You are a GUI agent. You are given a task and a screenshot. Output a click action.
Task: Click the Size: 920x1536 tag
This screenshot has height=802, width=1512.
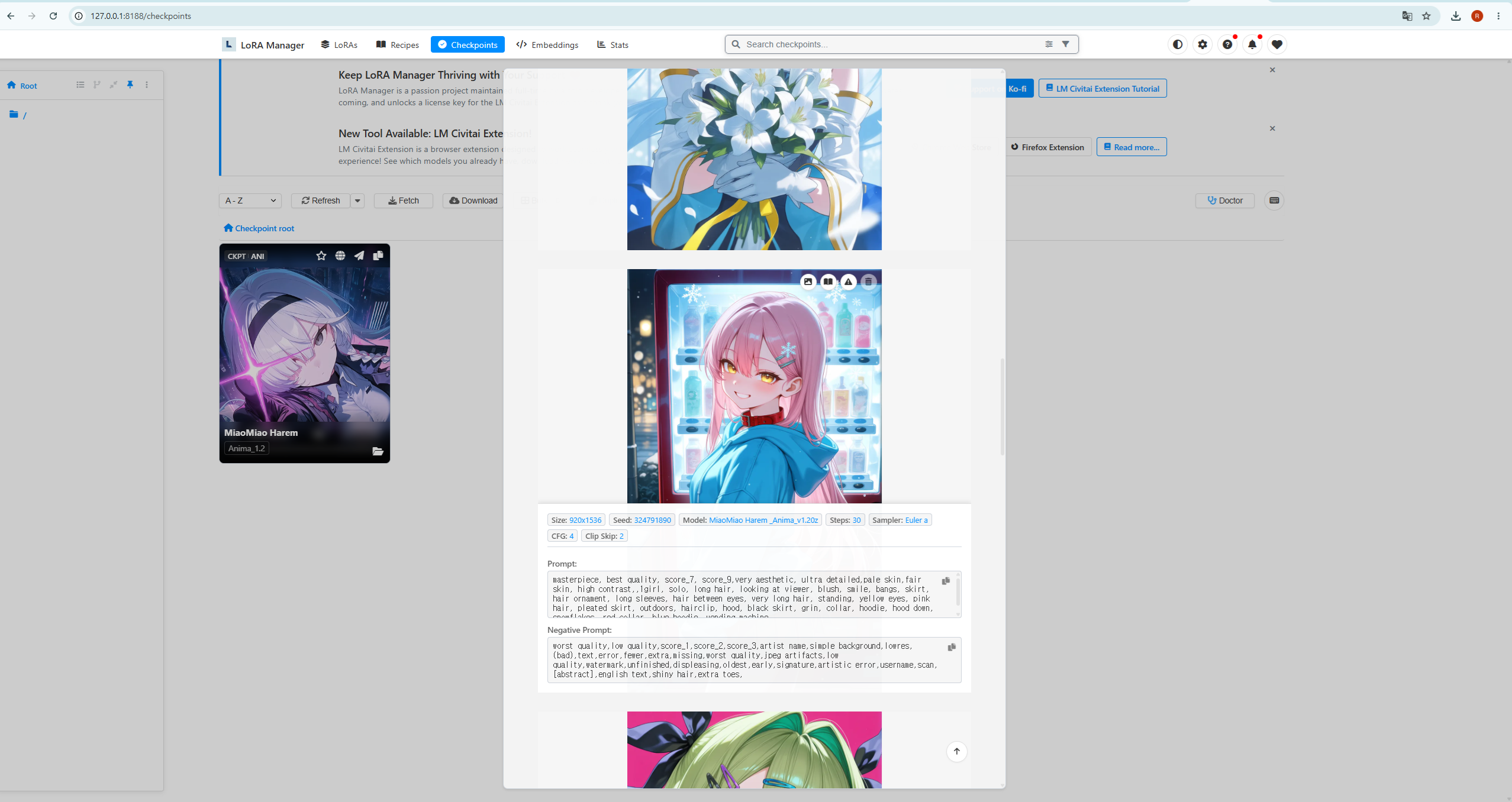[576, 520]
